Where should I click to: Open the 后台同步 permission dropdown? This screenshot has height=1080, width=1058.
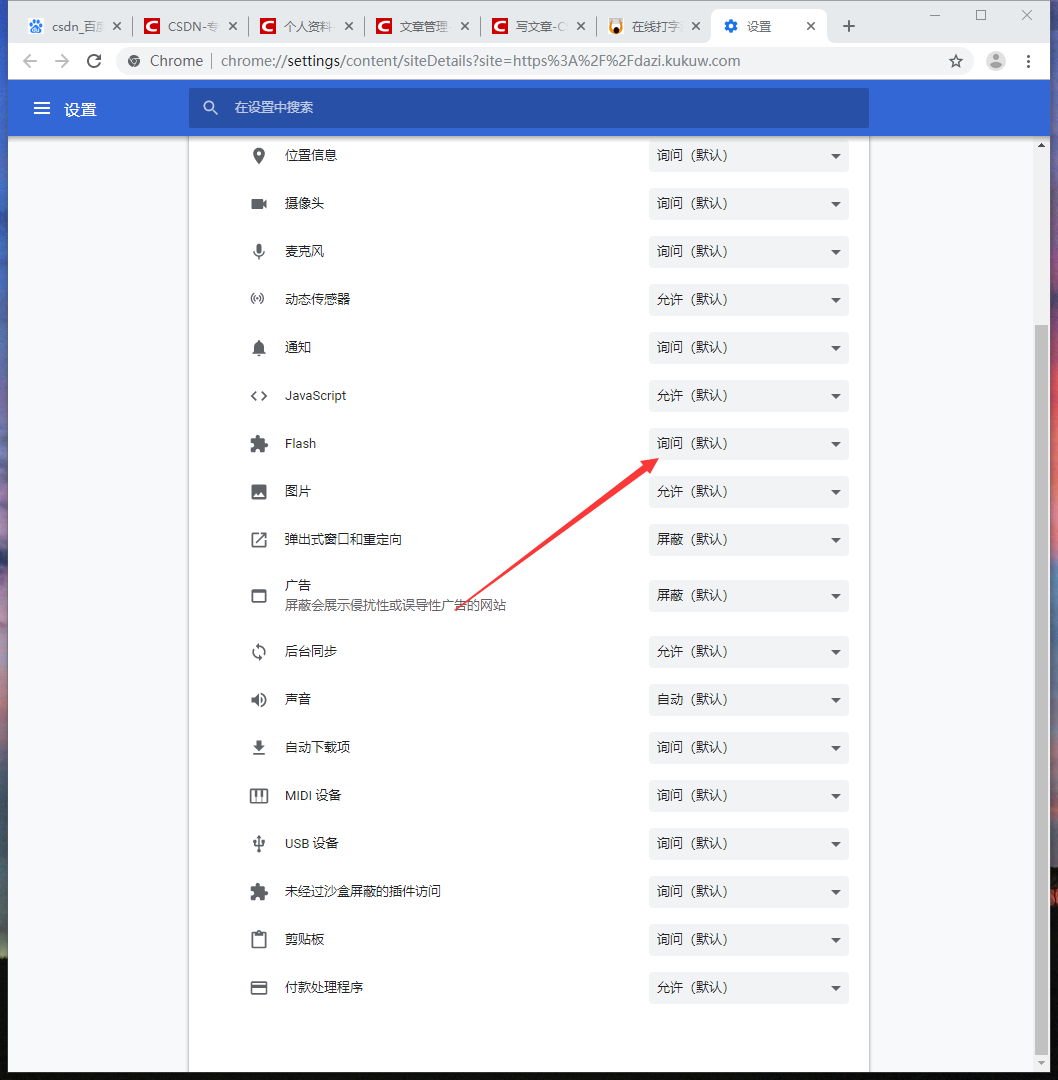pos(748,652)
